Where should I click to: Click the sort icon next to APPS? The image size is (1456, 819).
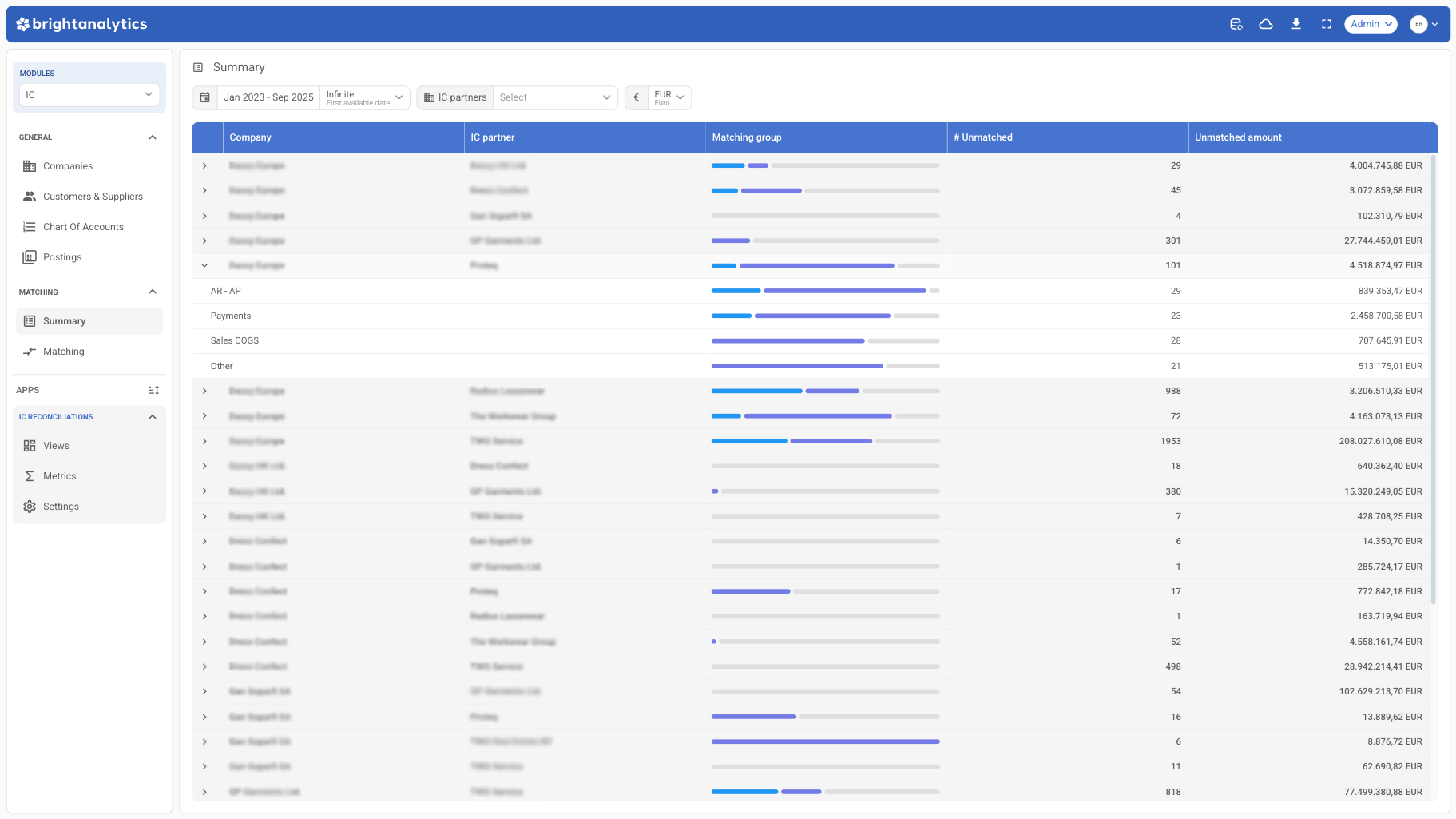coord(153,390)
